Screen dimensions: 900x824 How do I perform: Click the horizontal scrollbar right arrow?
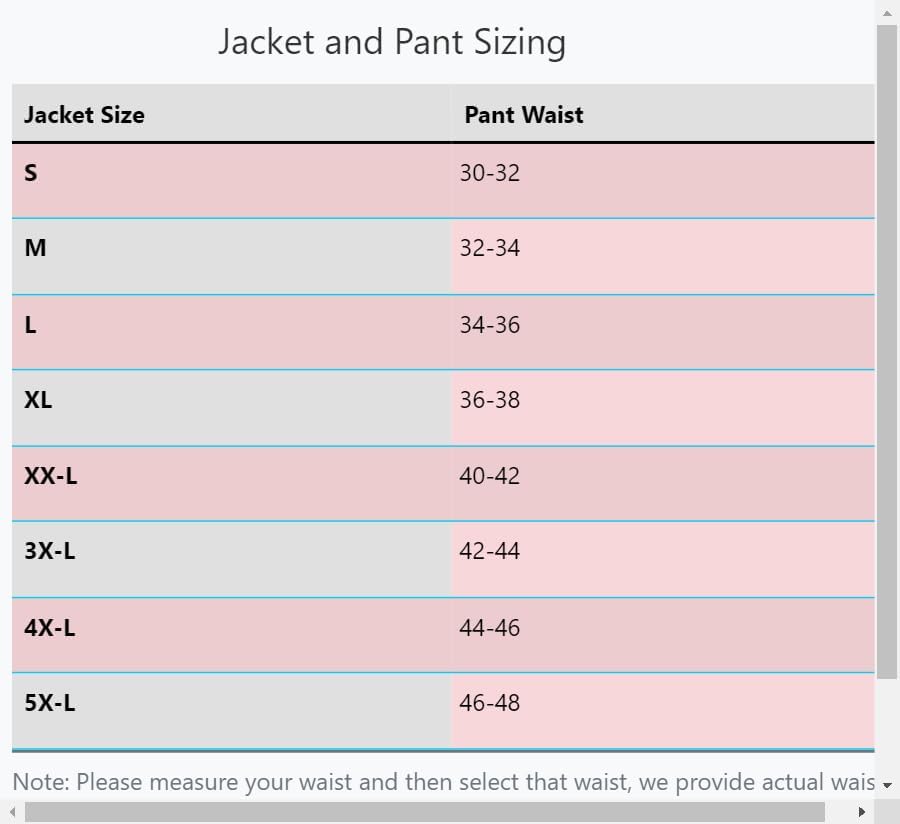(862, 812)
